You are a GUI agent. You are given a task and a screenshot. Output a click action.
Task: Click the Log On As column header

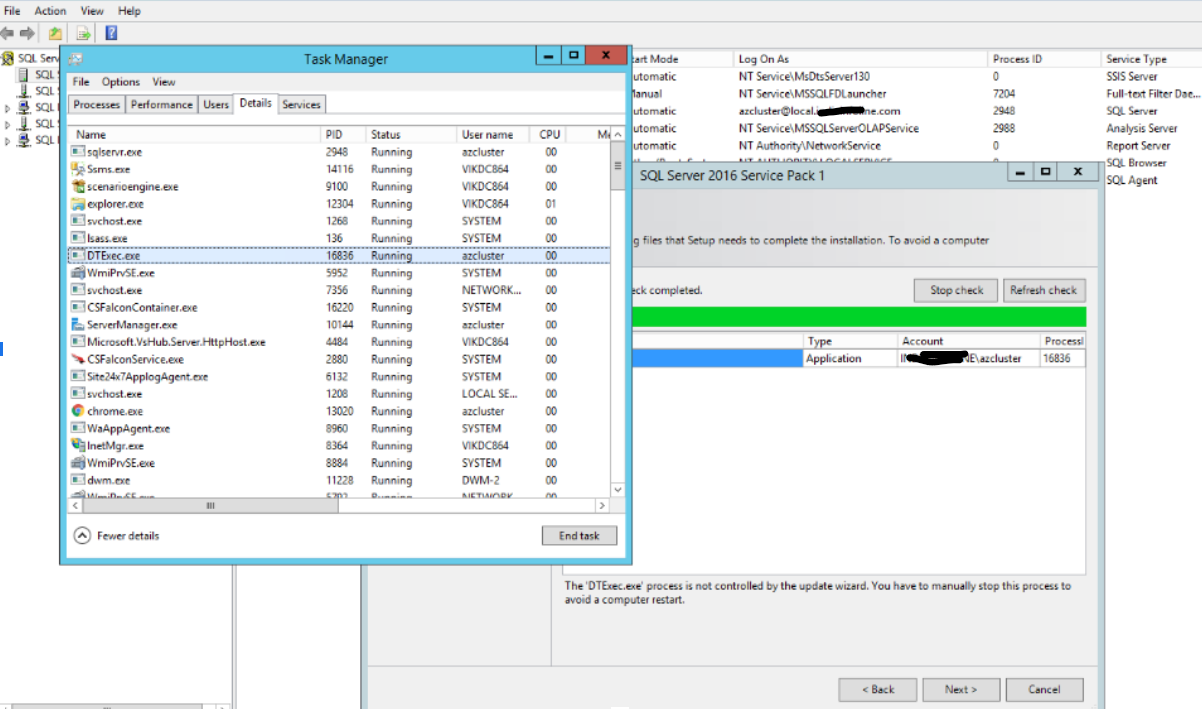pos(861,59)
